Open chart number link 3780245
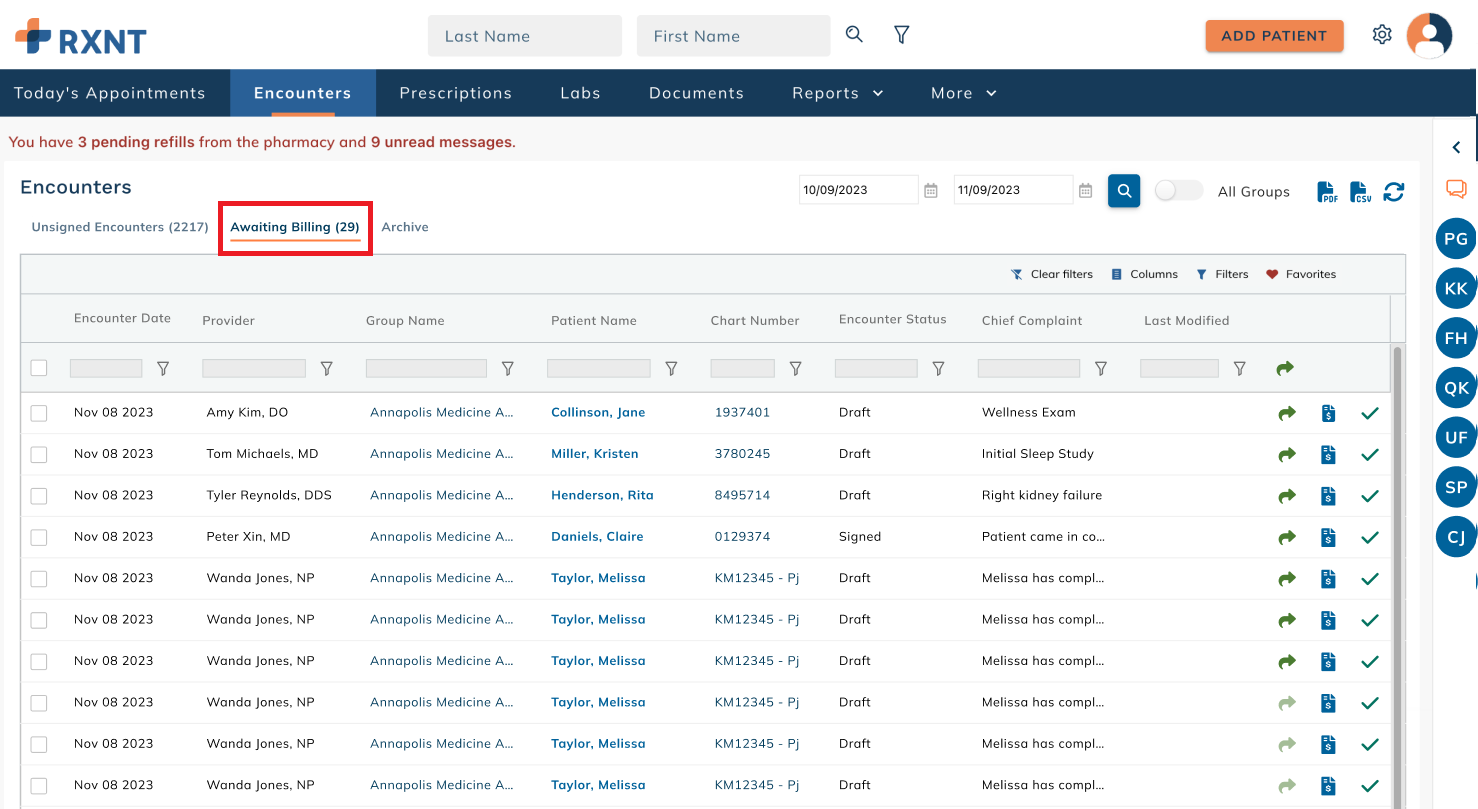1478x809 pixels. click(742, 454)
